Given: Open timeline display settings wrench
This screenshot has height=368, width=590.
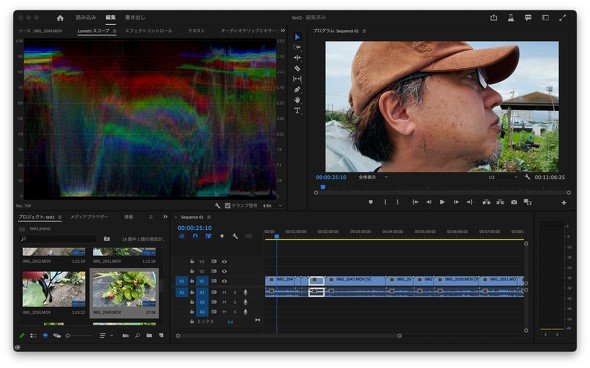Looking at the screenshot, I should (235, 236).
